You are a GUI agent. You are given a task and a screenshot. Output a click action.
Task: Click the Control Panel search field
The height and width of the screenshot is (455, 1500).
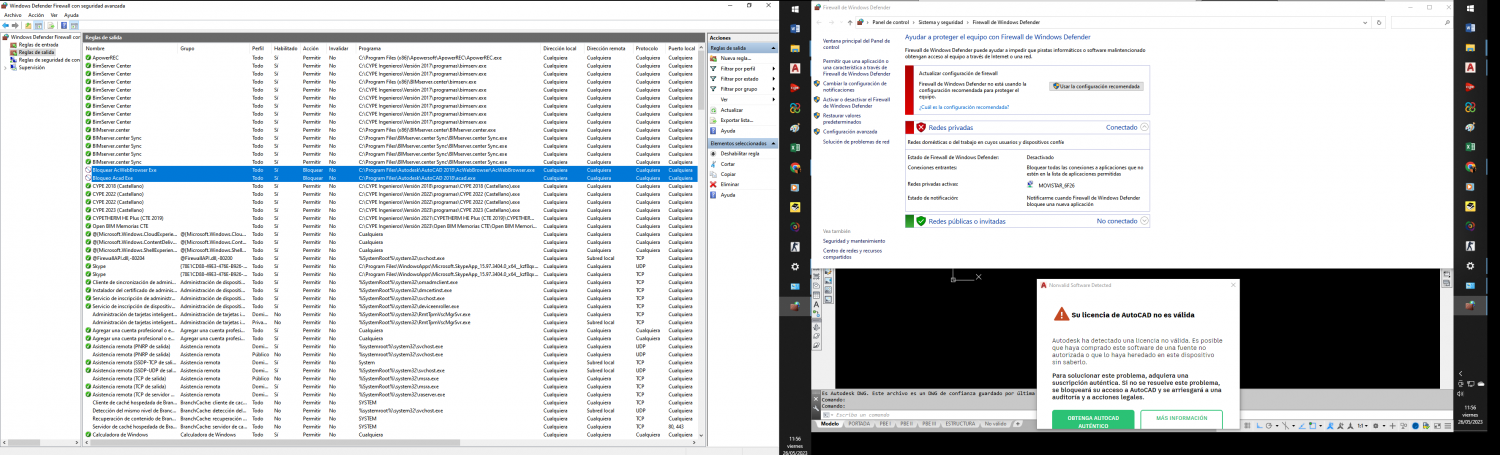click(1420, 22)
